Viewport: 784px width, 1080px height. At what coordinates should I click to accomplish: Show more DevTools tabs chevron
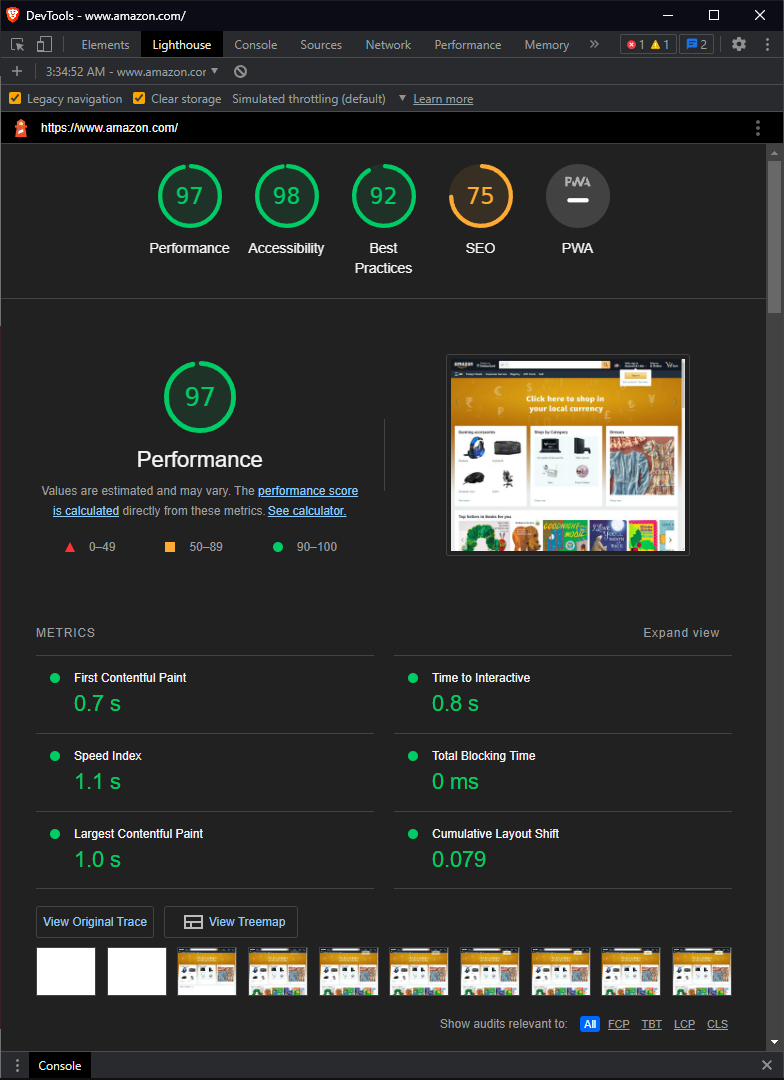pos(594,45)
